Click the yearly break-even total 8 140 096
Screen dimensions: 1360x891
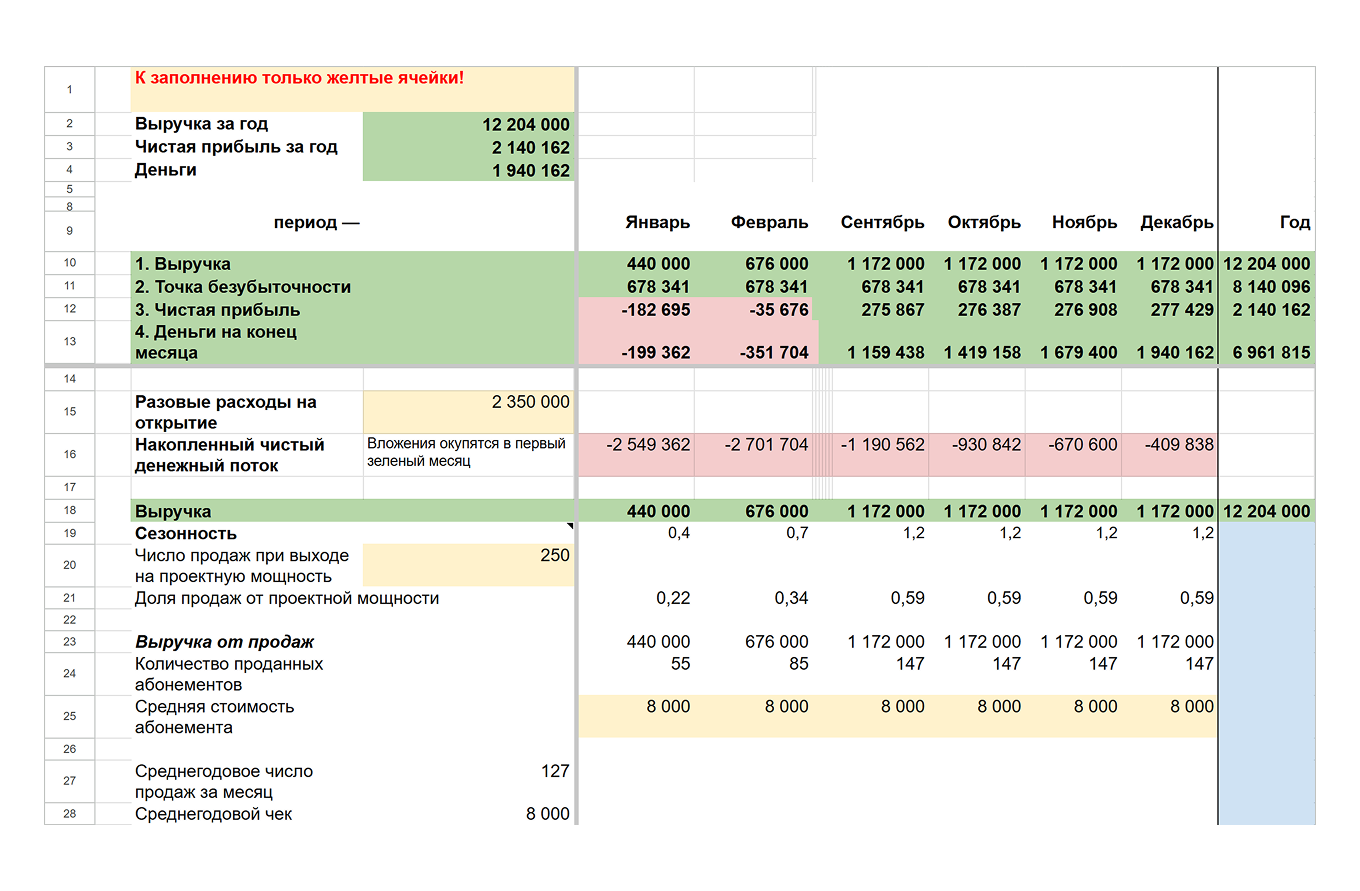(1267, 287)
